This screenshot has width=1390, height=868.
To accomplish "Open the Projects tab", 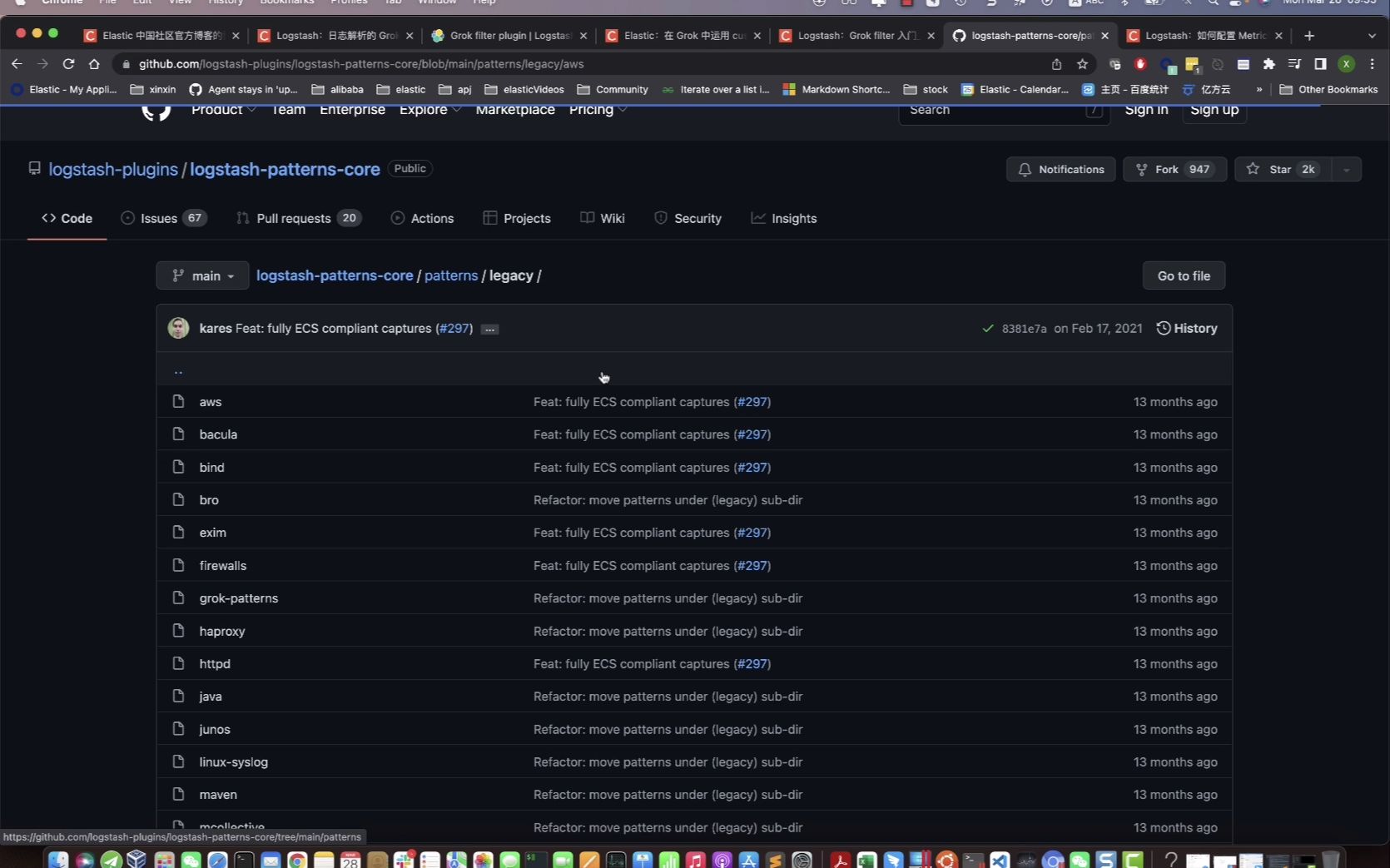I will coord(517,218).
